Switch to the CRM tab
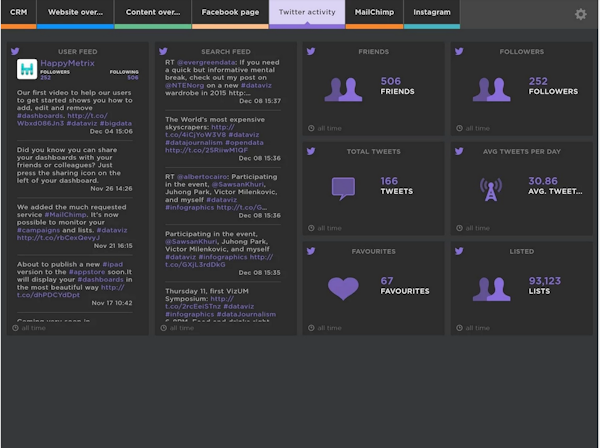This screenshot has width=600, height=448. pos(19,14)
